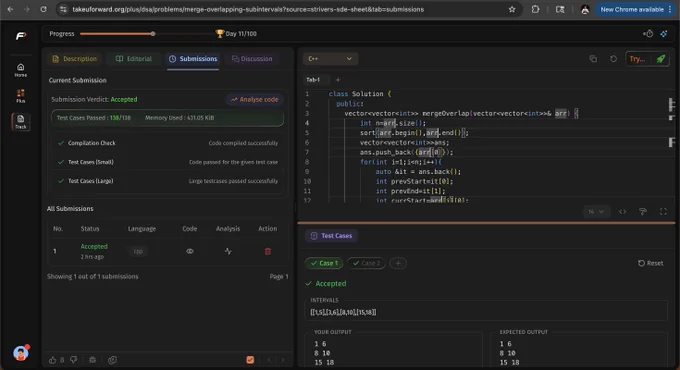This screenshot has height=370, width=680.
Task: Submit code with the green rocket icon
Action: coord(660,59)
